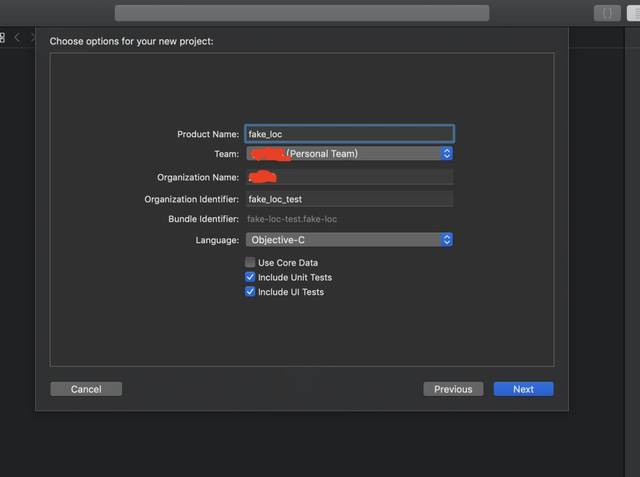Click the forward navigation chevron
The width and height of the screenshot is (640, 477).
click(32, 37)
